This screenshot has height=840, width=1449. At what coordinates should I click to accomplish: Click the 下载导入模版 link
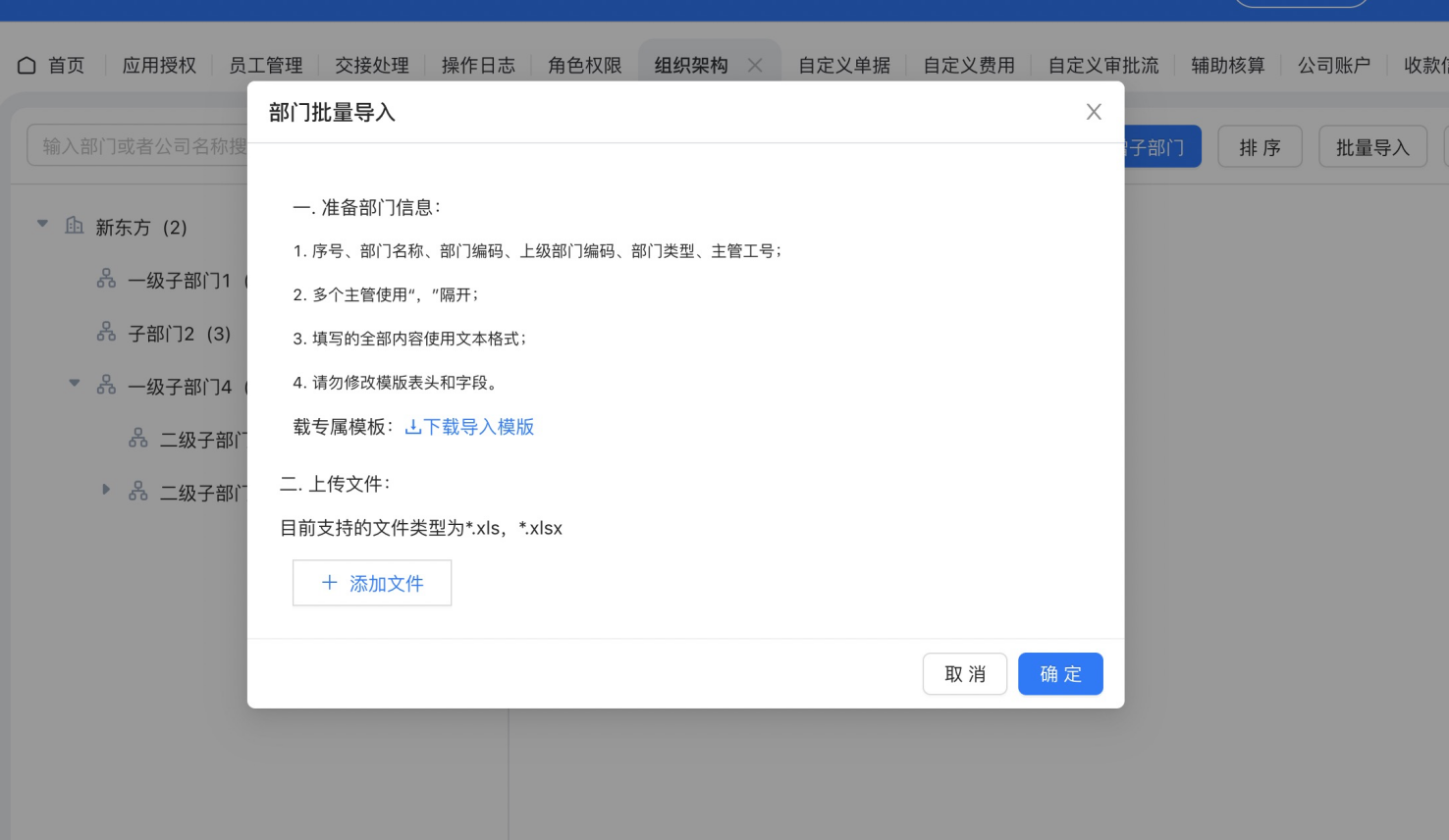tap(479, 427)
